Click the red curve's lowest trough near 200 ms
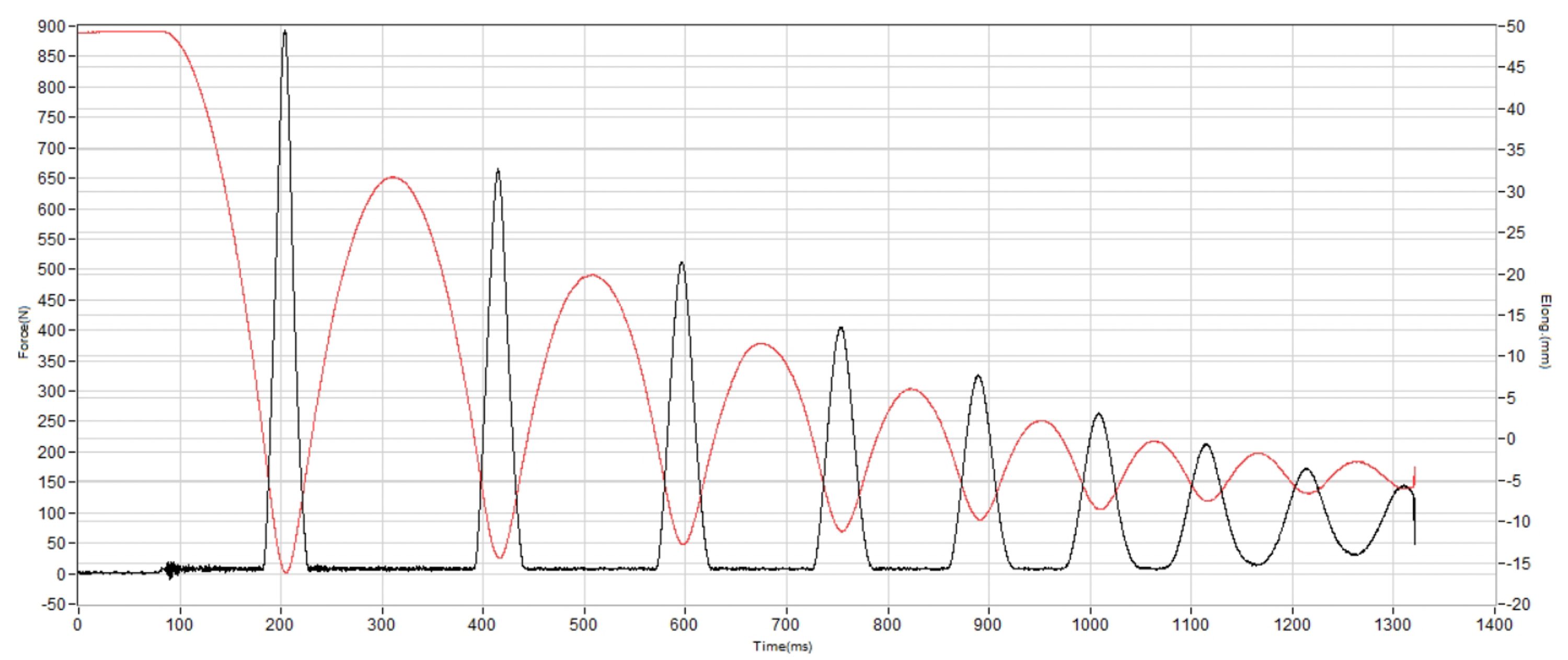The image size is (1568, 660). tap(286, 572)
